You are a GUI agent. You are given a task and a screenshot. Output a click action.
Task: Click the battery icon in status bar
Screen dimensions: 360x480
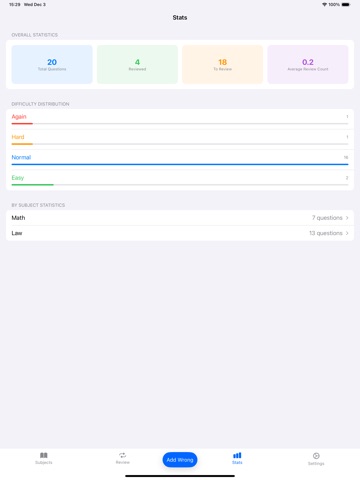tap(346, 5)
